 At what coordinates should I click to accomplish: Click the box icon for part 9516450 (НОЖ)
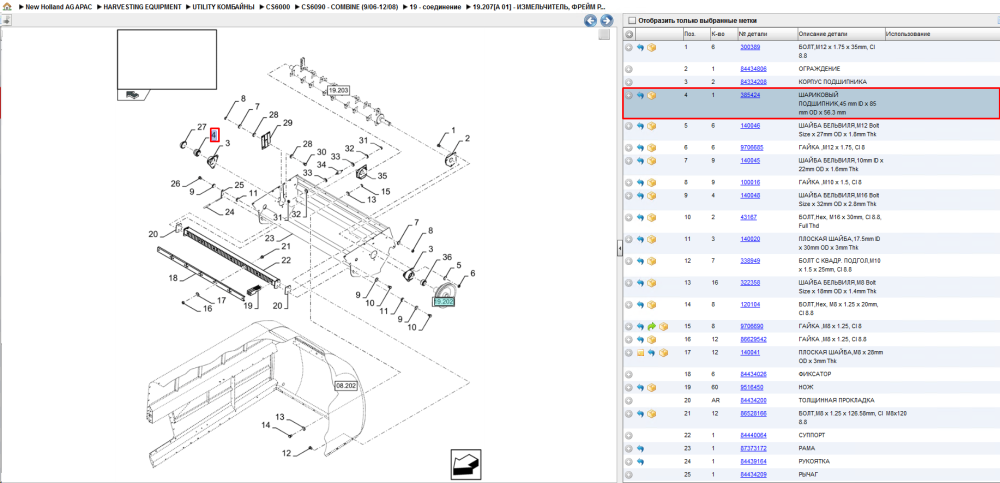(x=652, y=387)
